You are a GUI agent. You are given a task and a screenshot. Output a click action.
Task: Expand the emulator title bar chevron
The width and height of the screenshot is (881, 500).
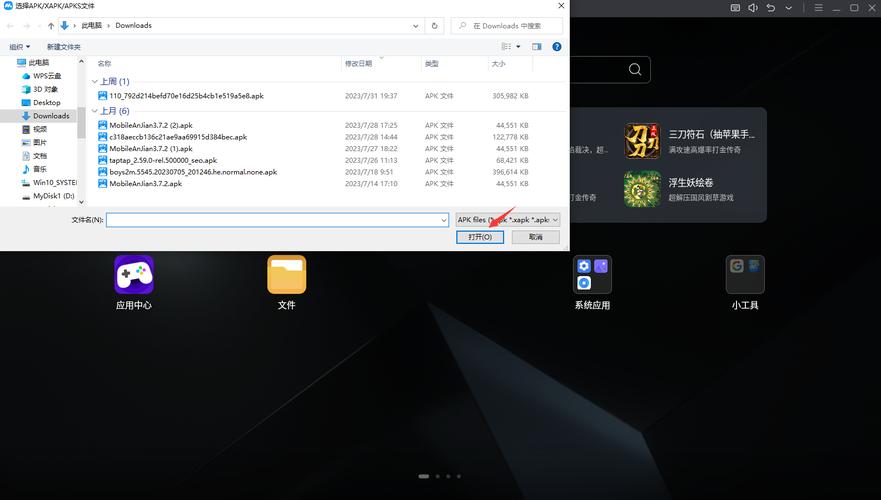tap(789, 8)
